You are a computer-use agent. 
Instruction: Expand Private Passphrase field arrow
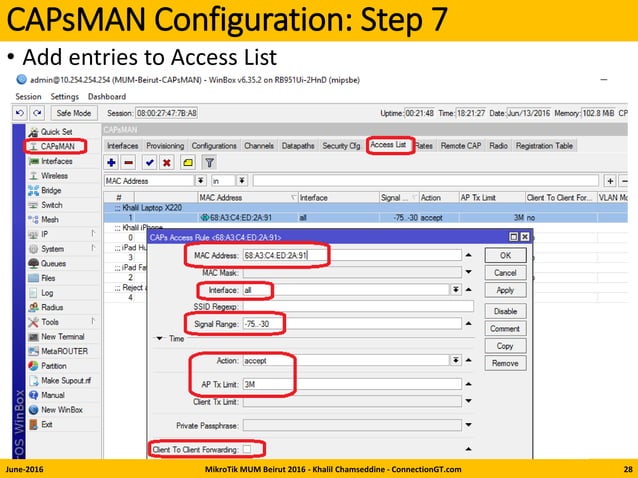point(468,425)
